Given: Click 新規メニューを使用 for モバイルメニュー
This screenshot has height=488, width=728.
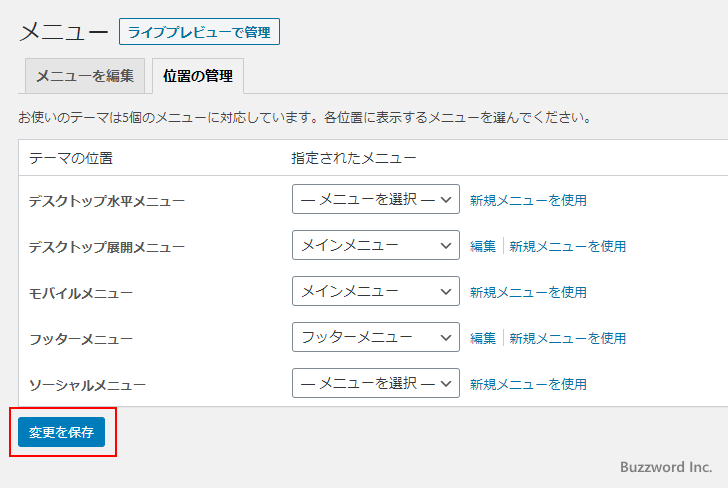Looking at the screenshot, I should tap(528, 292).
